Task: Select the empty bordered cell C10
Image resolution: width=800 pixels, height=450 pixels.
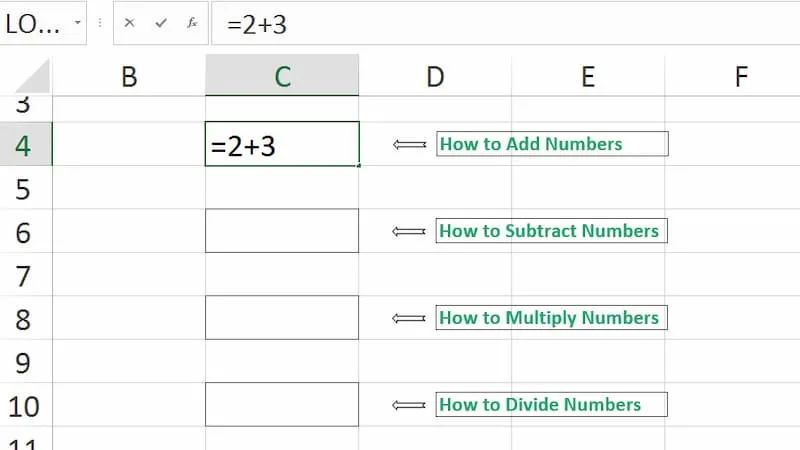Action: (x=282, y=404)
